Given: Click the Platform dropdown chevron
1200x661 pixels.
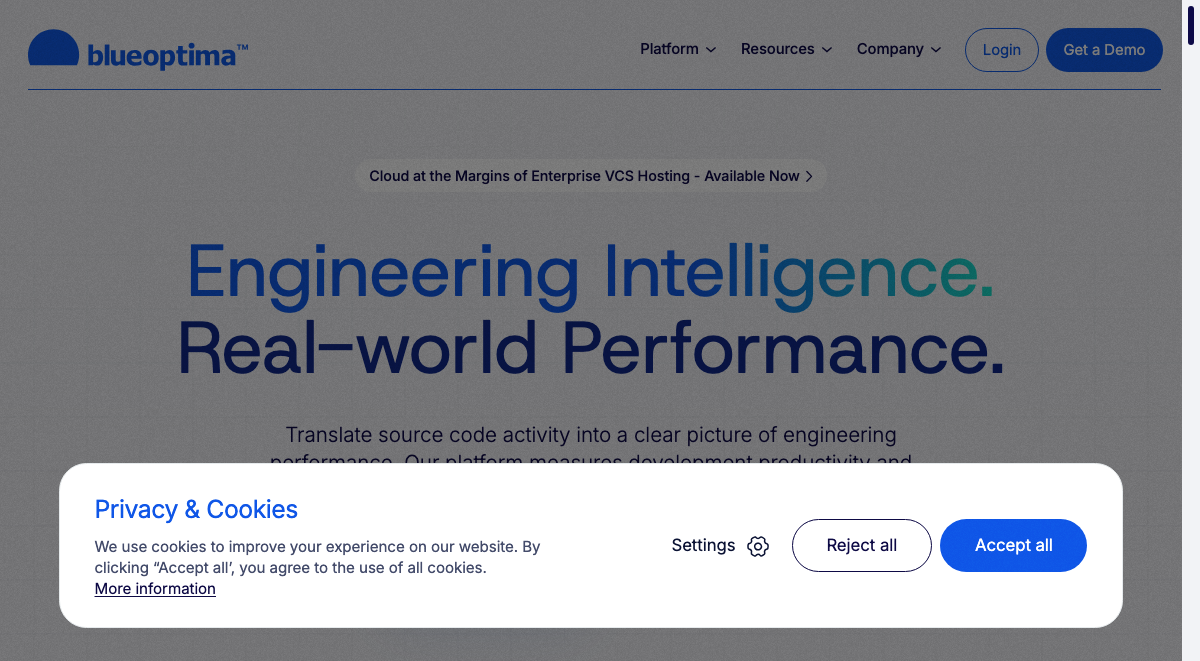Looking at the screenshot, I should pos(711,49).
